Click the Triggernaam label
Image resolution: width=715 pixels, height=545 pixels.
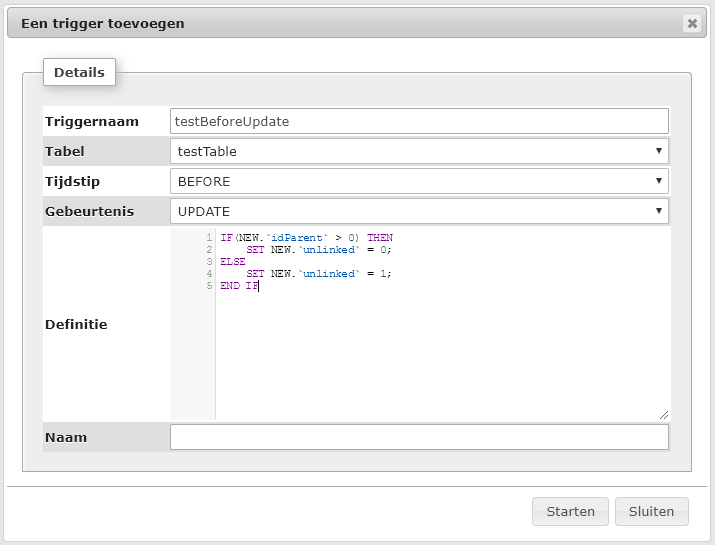point(92,121)
